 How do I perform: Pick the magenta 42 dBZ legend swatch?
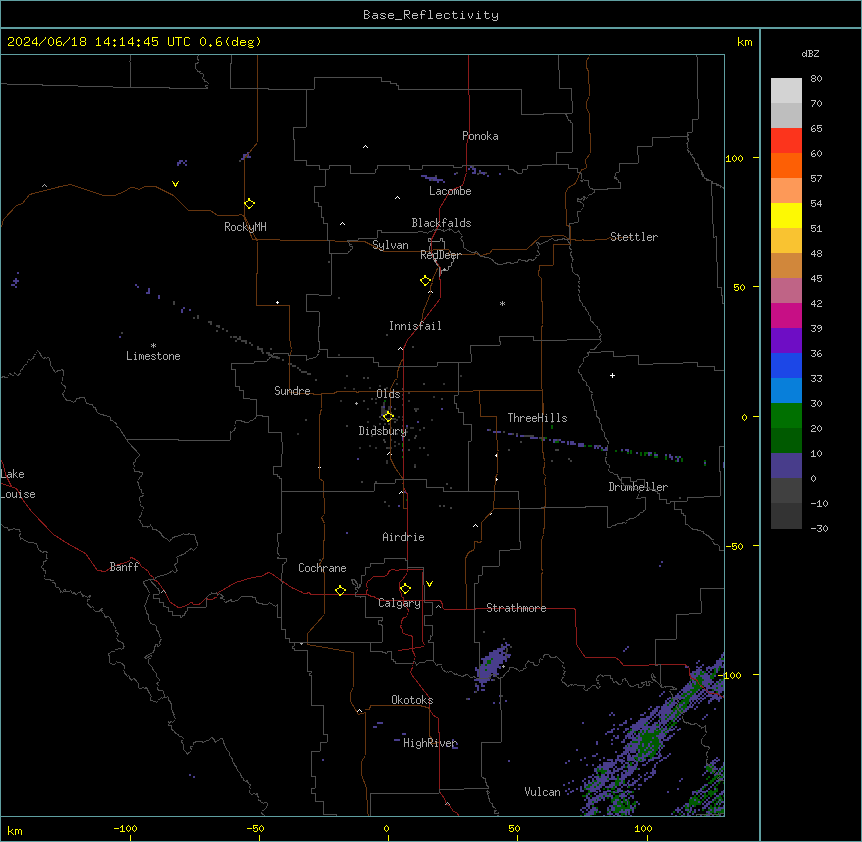tap(786, 315)
